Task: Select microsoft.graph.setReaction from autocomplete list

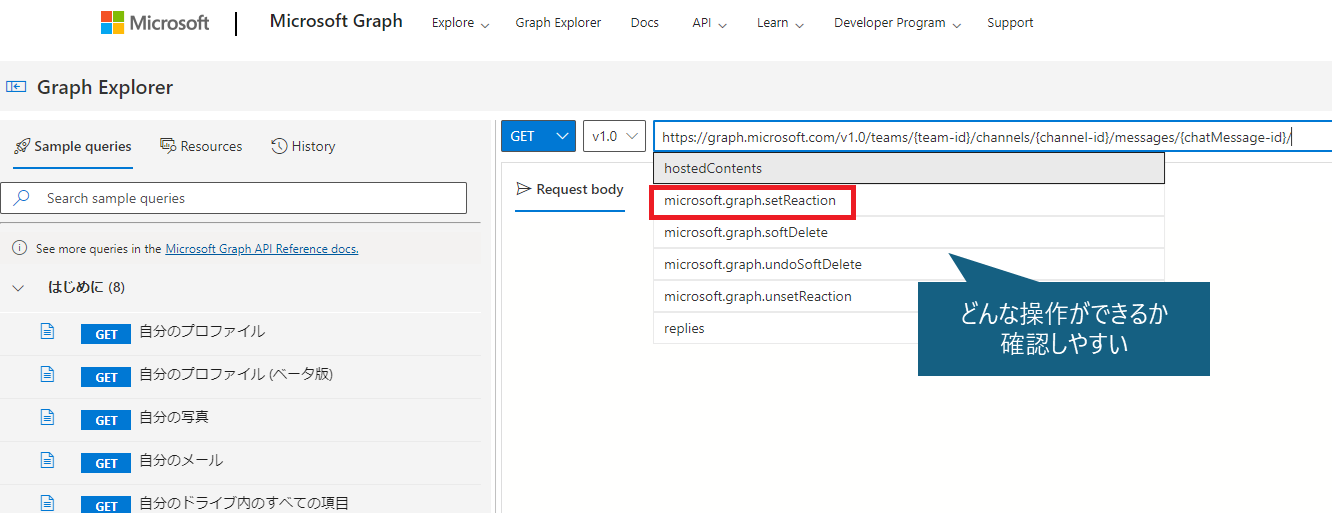Action: (x=750, y=200)
